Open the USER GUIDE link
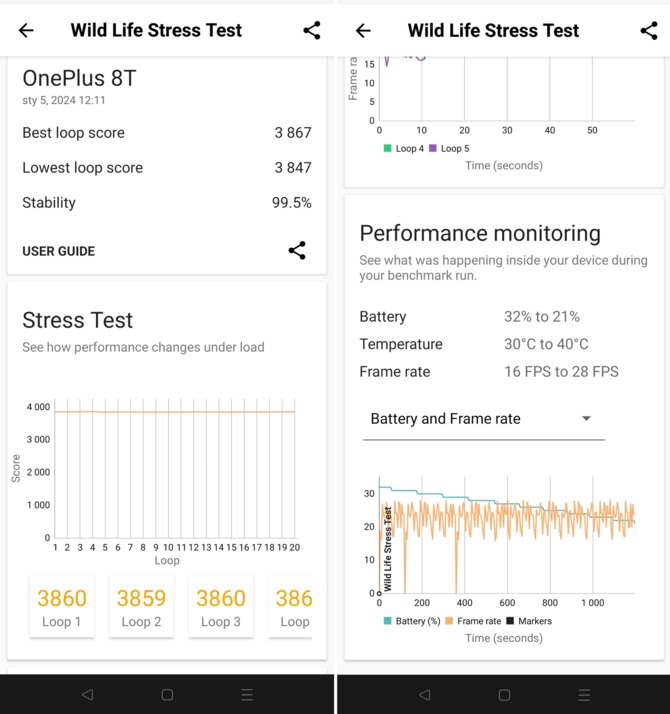 pos(59,251)
